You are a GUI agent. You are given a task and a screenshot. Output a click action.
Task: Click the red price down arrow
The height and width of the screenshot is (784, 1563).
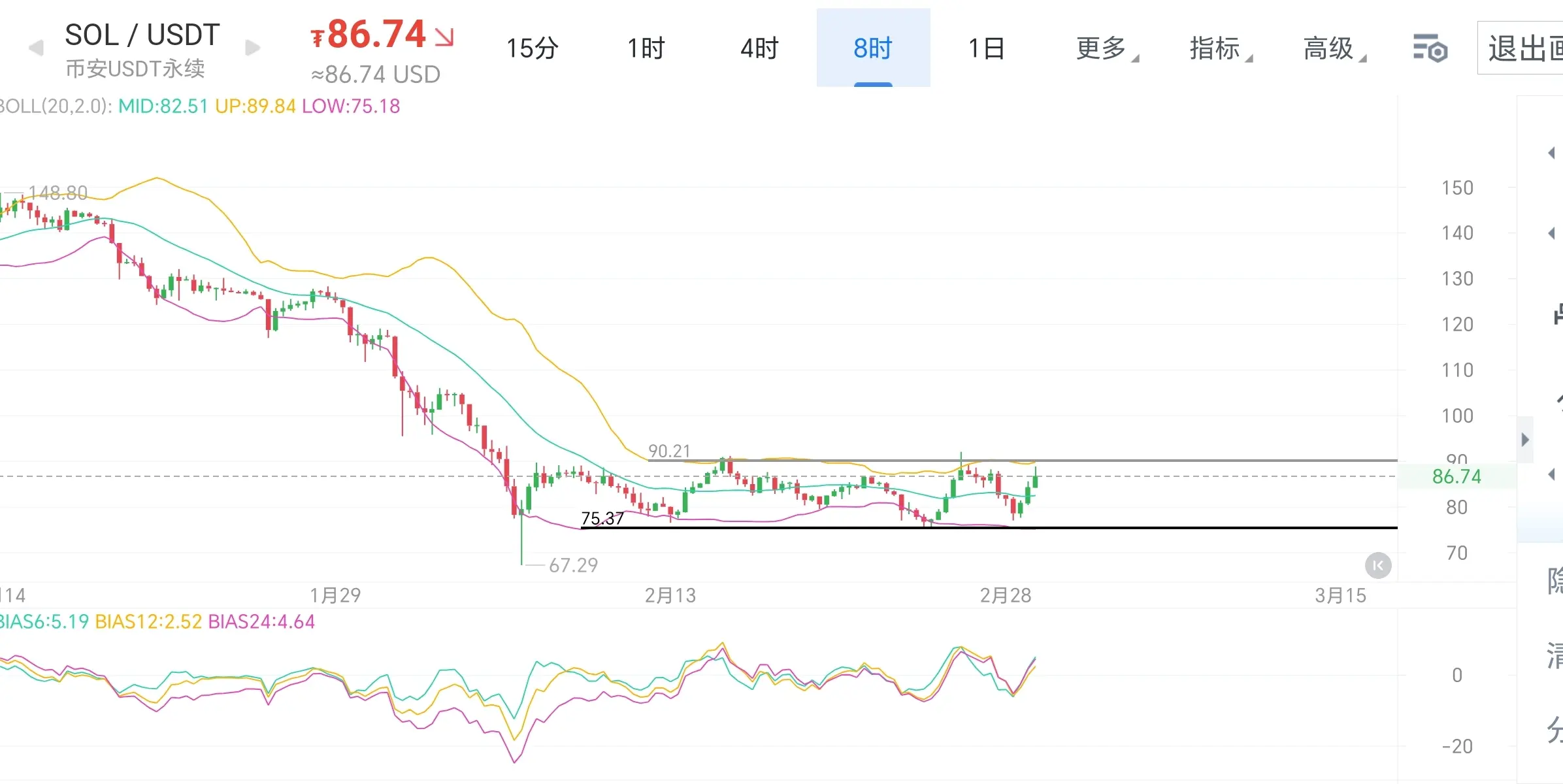444,37
